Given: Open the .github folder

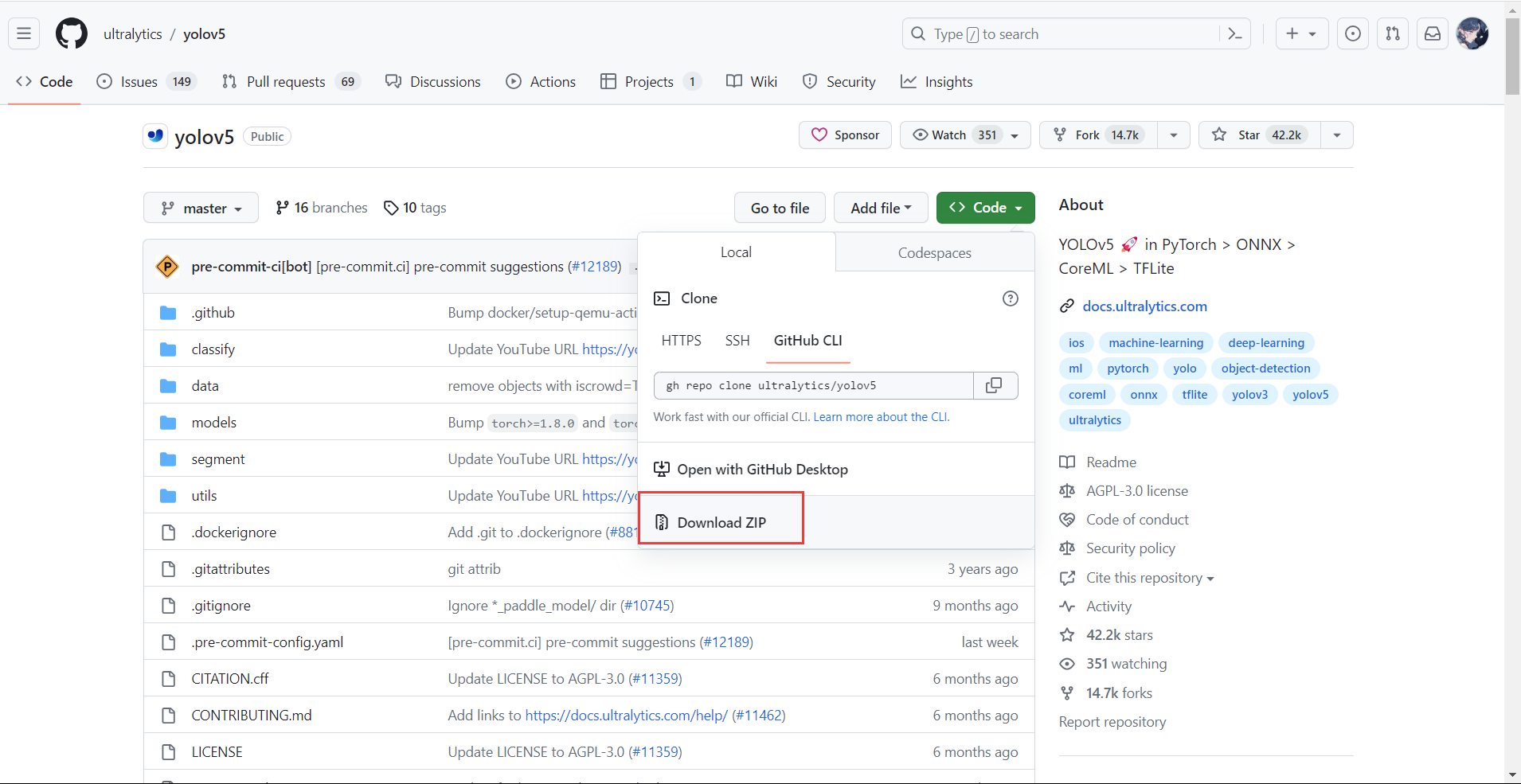Looking at the screenshot, I should click(213, 312).
